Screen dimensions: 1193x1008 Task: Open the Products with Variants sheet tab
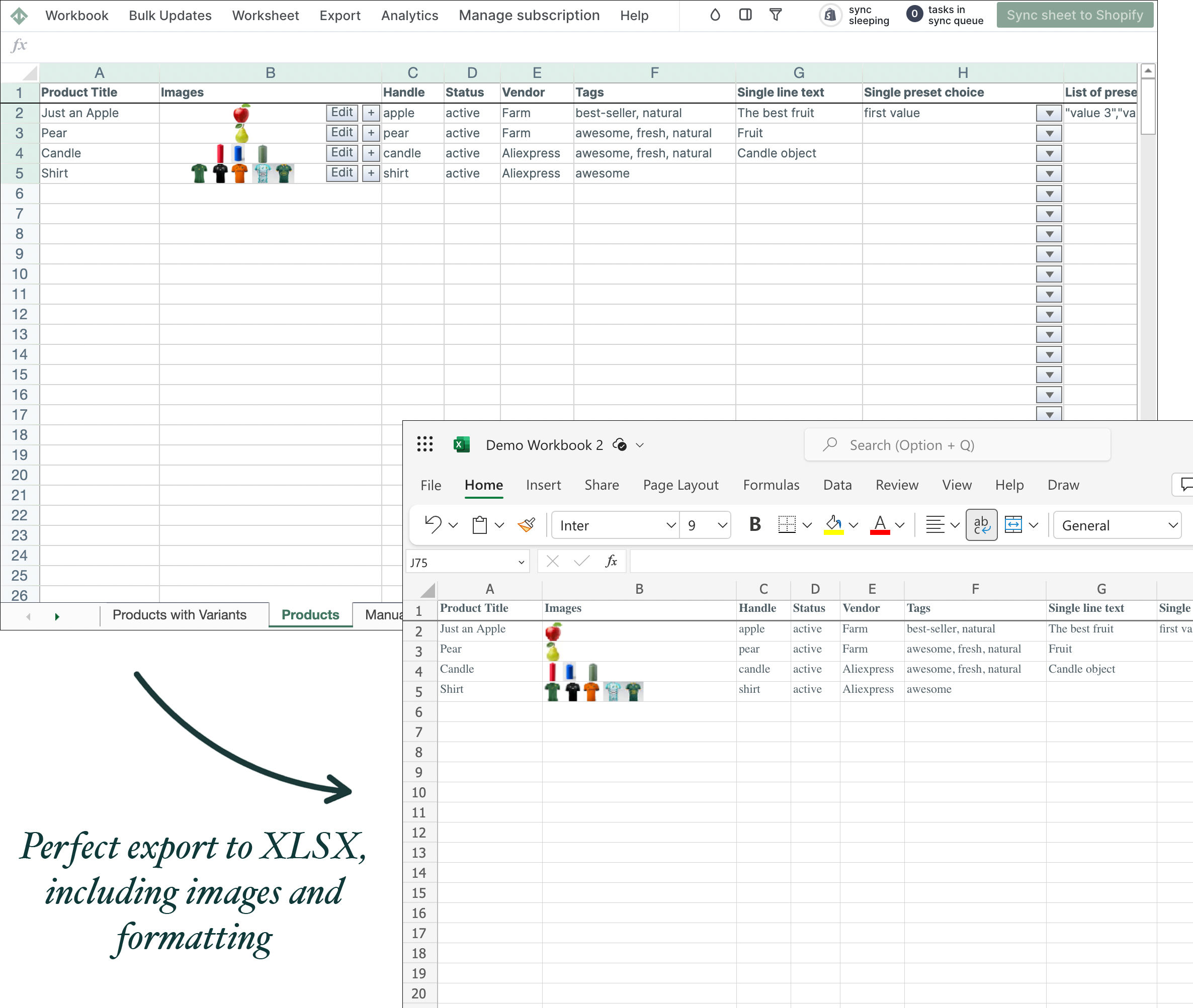[x=180, y=614]
